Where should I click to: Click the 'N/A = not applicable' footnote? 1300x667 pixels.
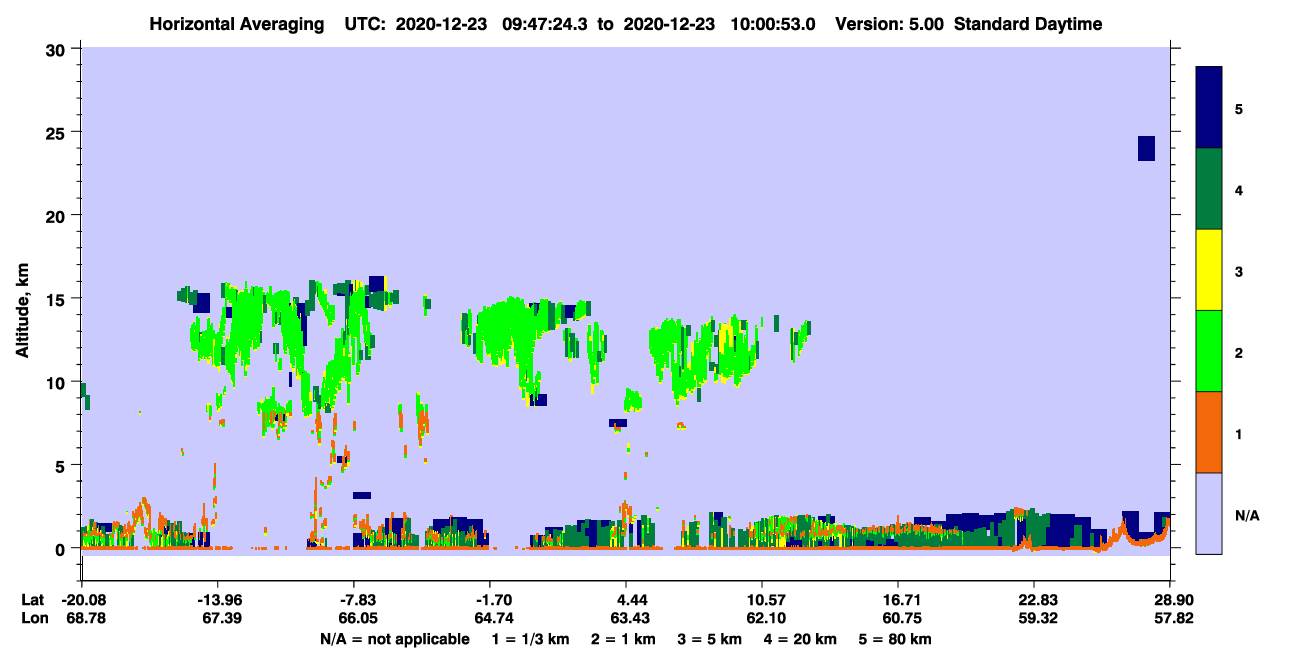pyautogui.click(x=394, y=639)
